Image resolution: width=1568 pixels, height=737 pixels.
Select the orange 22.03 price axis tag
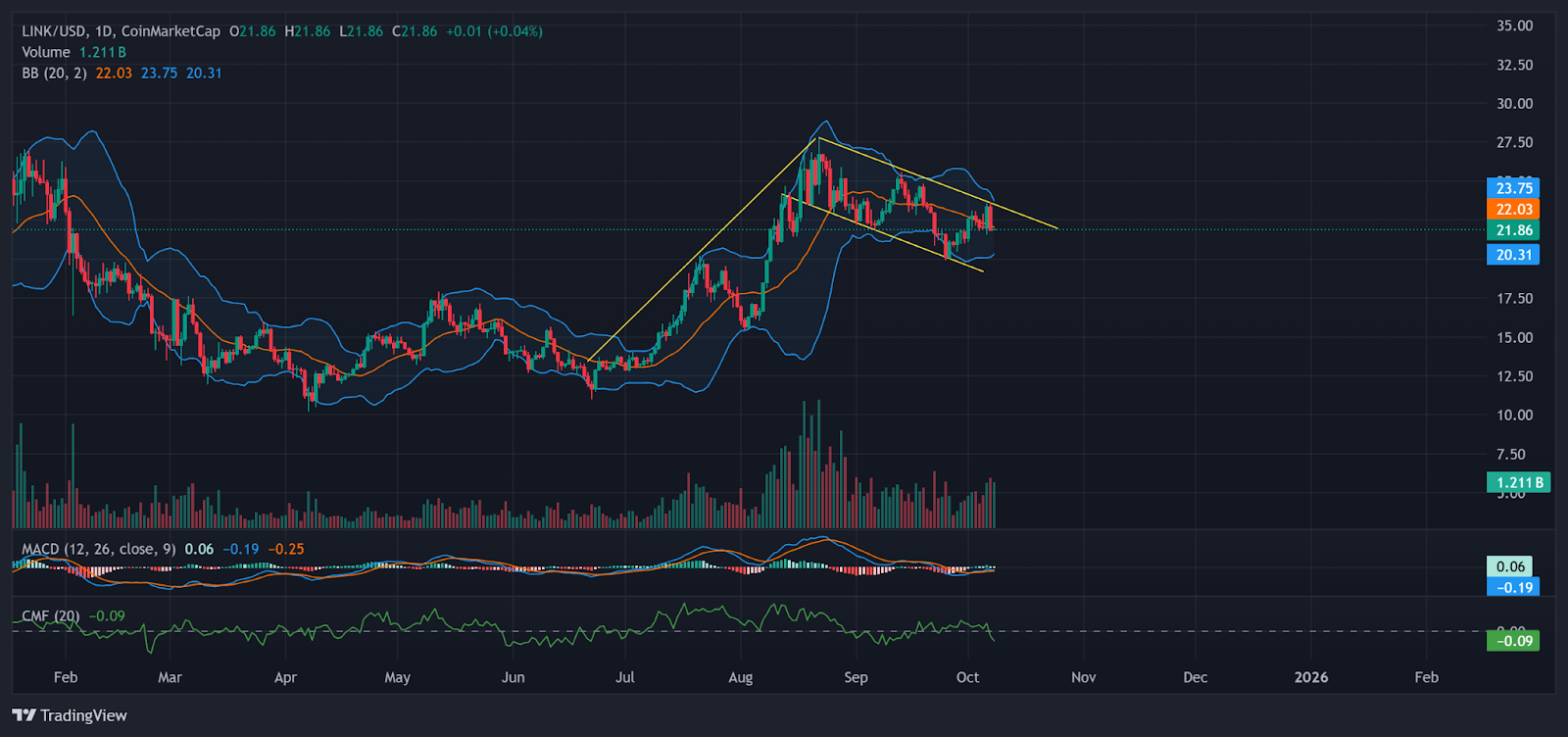(x=1513, y=209)
